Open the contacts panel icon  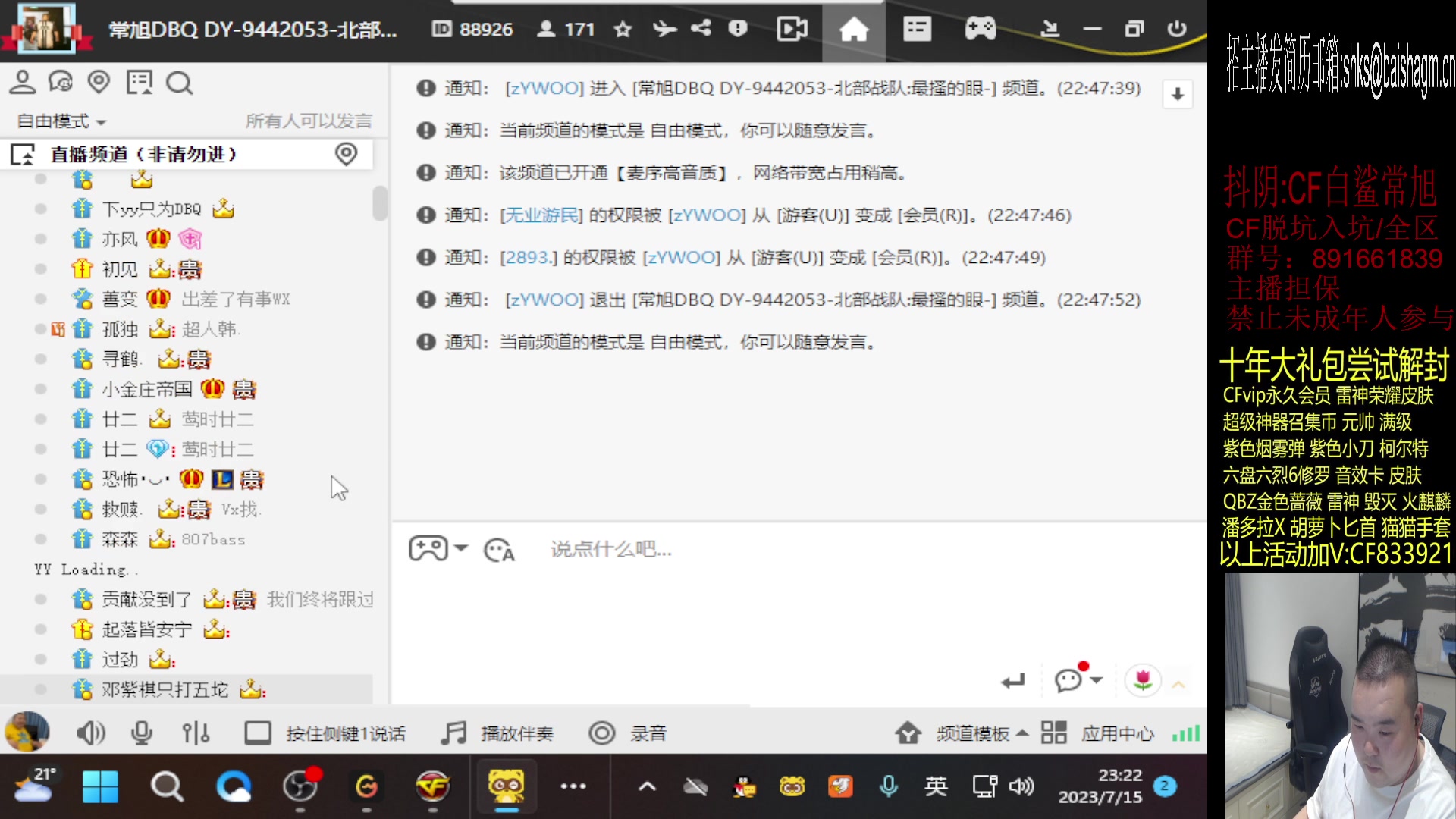point(22,82)
